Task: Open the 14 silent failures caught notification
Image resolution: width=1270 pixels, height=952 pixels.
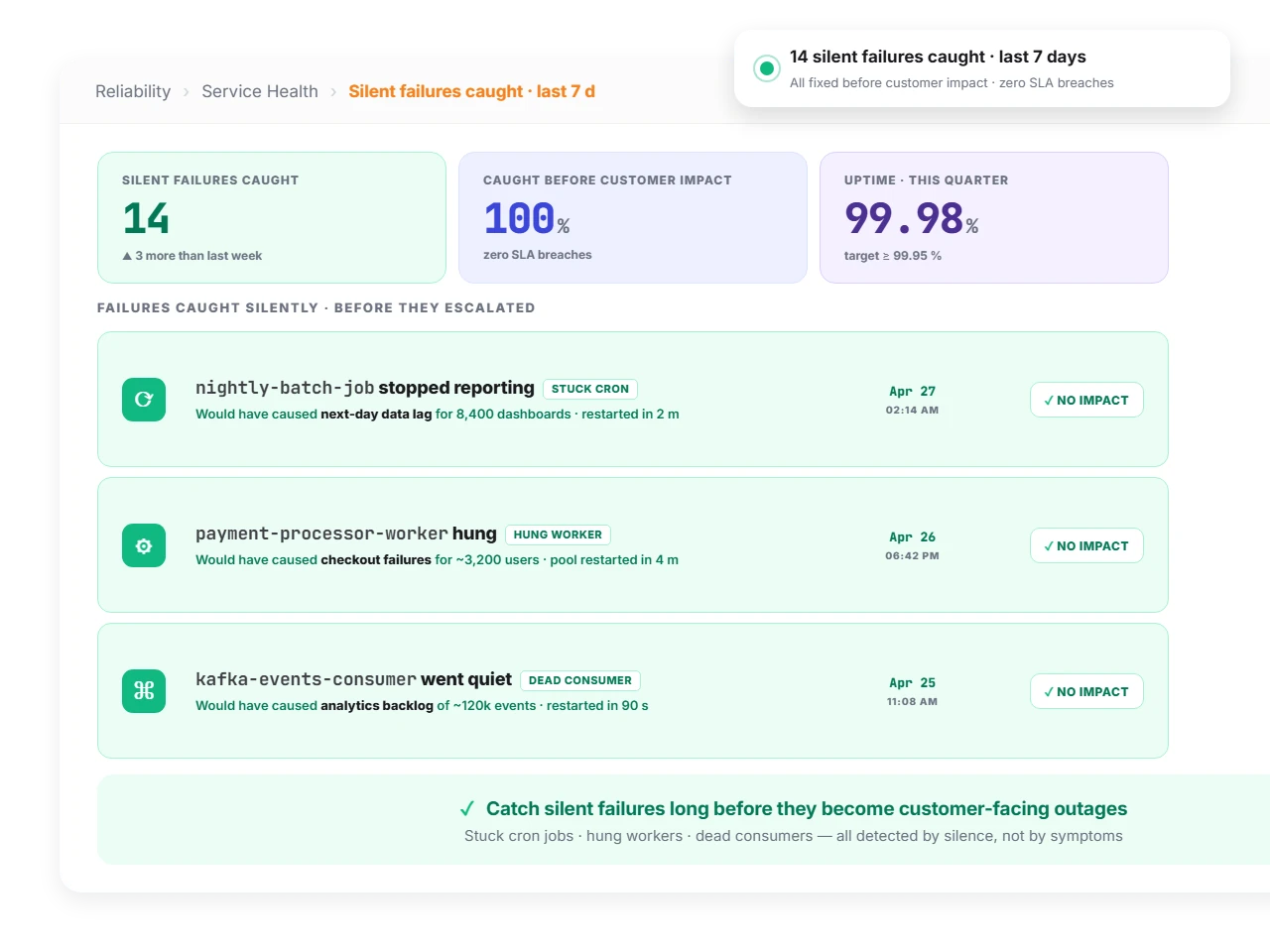Action: coord(982,68)
